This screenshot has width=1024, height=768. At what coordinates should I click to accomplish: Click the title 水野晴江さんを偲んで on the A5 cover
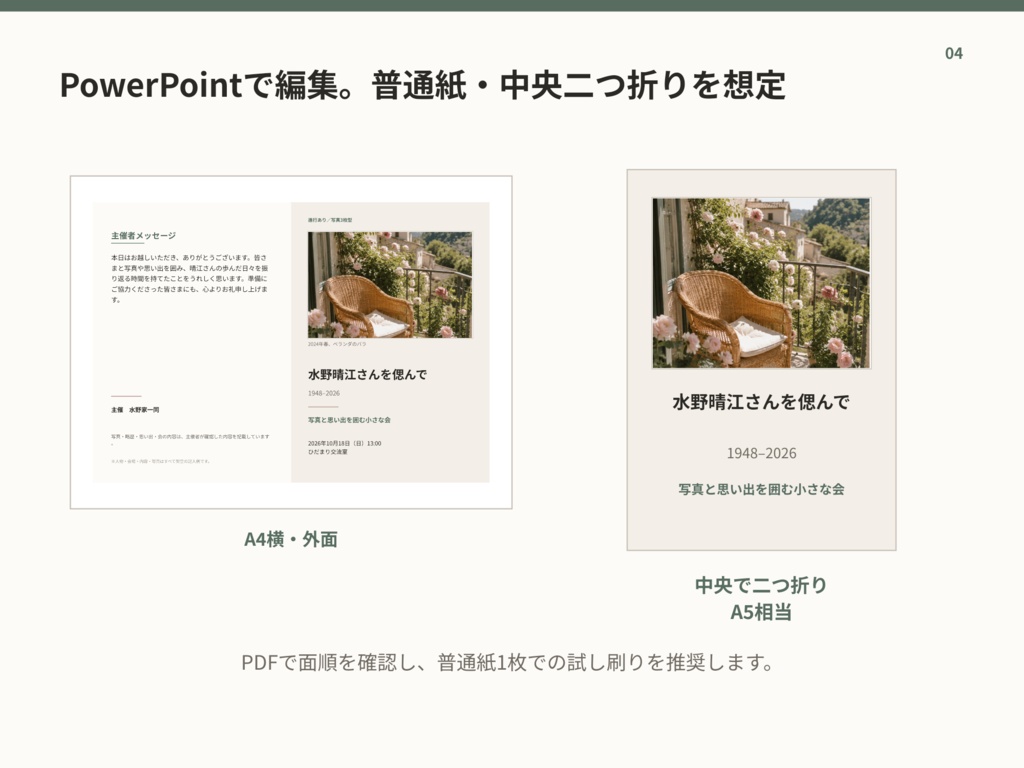(x=761, y=402)
